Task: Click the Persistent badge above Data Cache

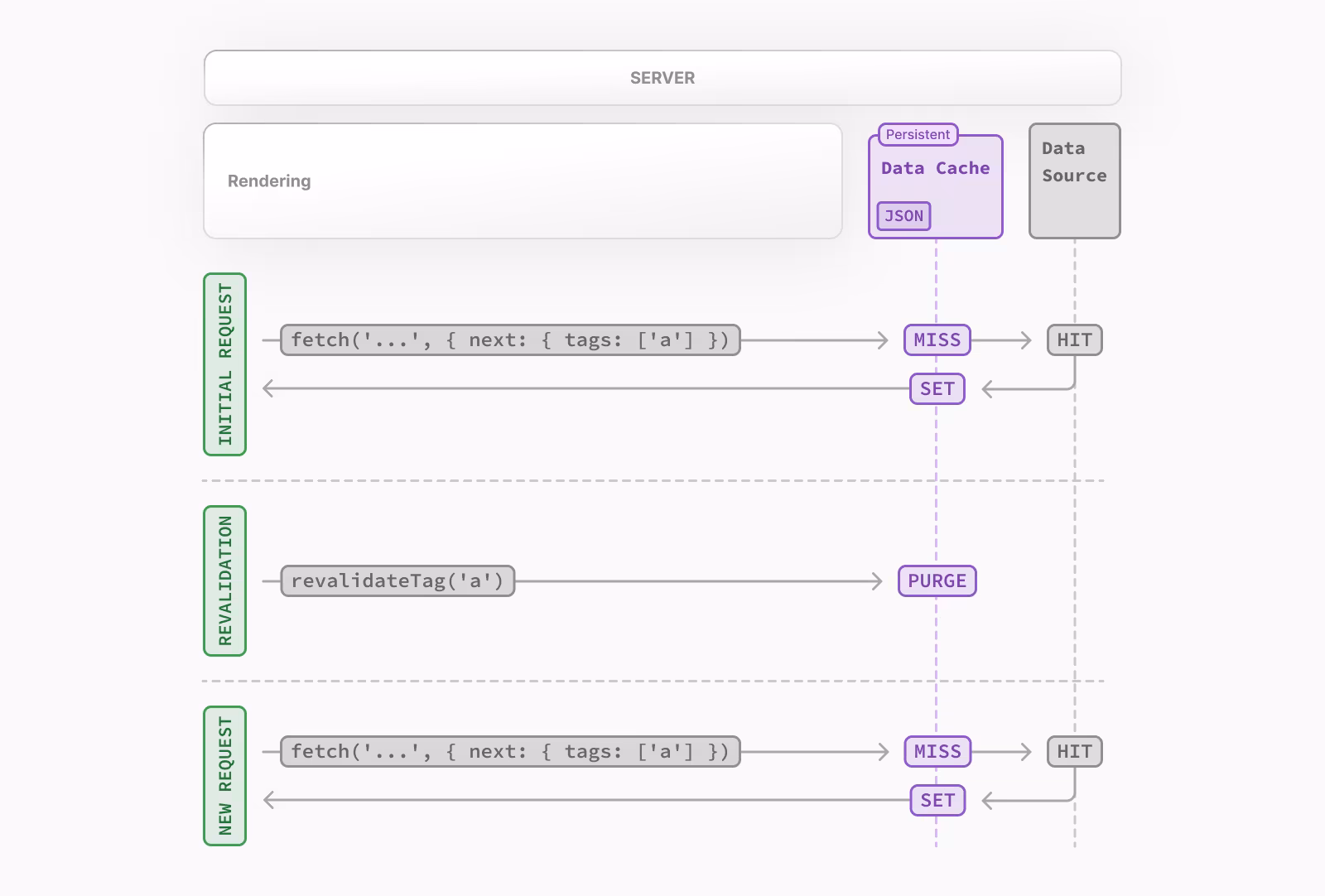Action: tap(916, 134)
